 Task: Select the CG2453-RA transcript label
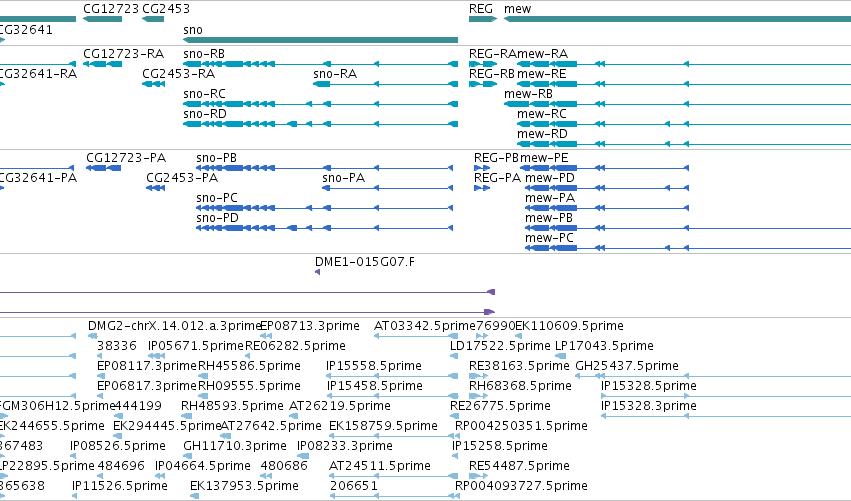(179, 74)
